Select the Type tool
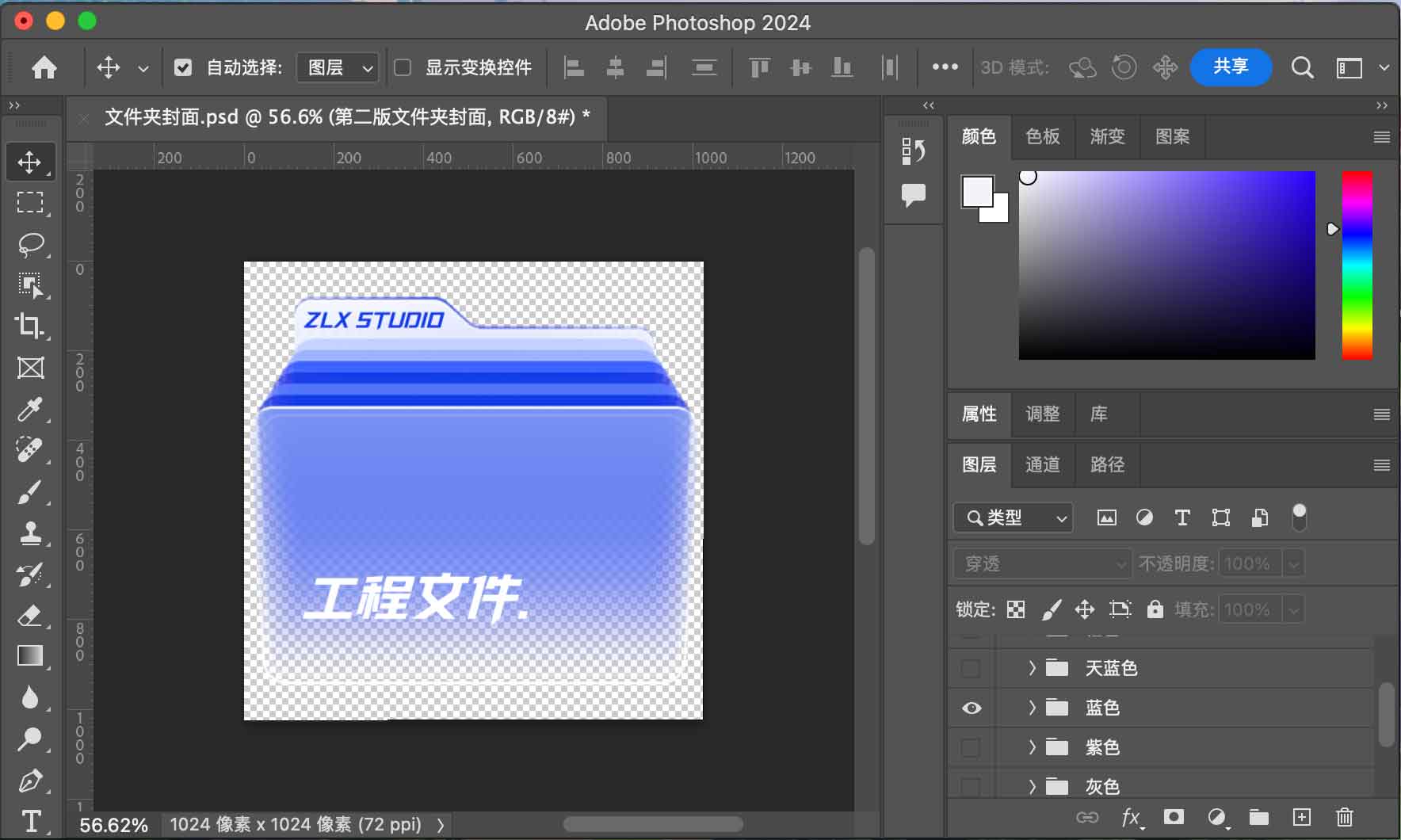The height and width of the screenshot is (840, 1401). coord(30,821)
